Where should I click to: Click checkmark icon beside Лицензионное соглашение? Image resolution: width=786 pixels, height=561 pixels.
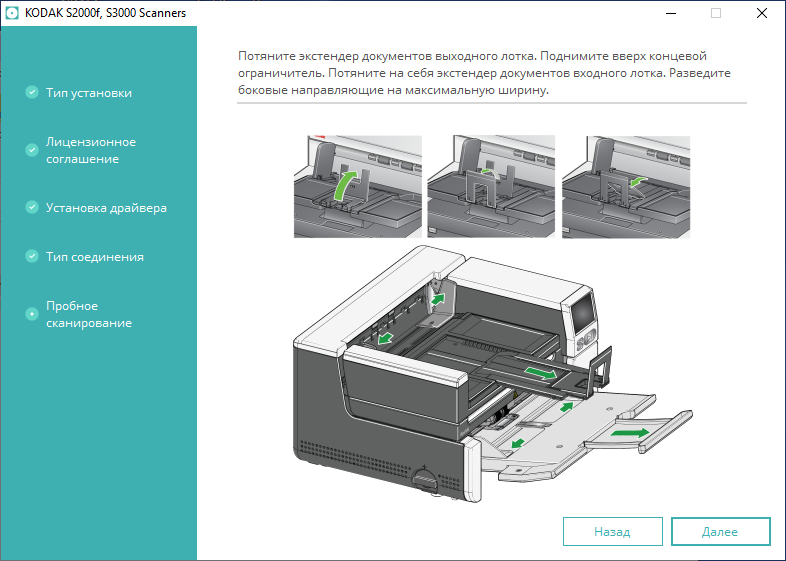(32, 150)
